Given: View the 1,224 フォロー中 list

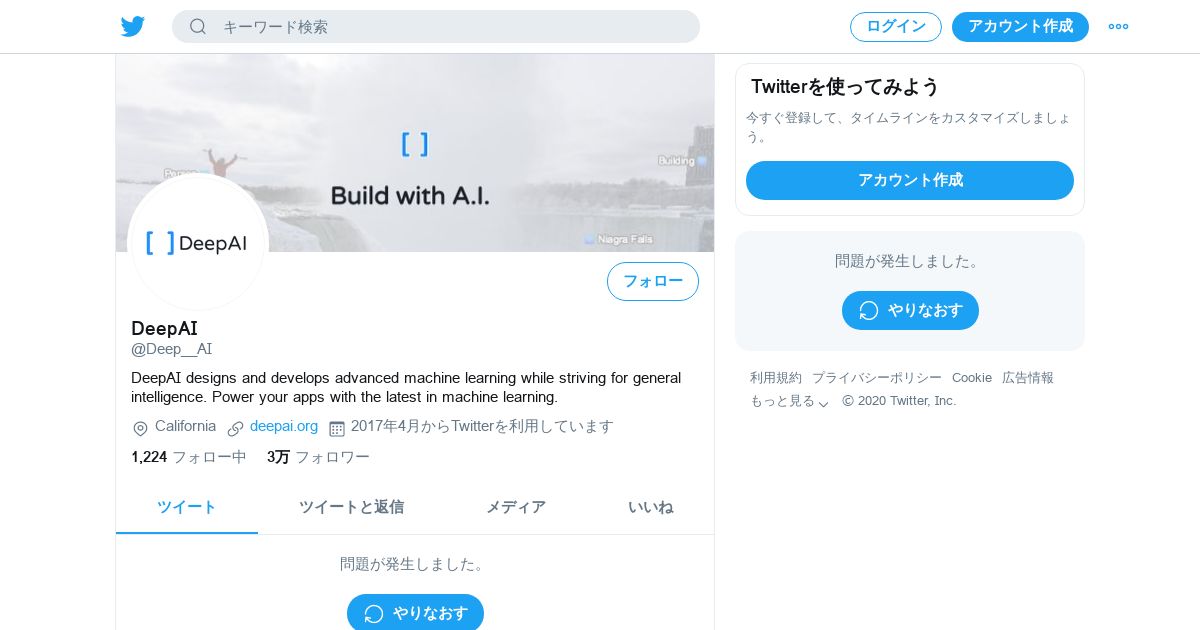Looking at the screenshot, I should [189, 457].
